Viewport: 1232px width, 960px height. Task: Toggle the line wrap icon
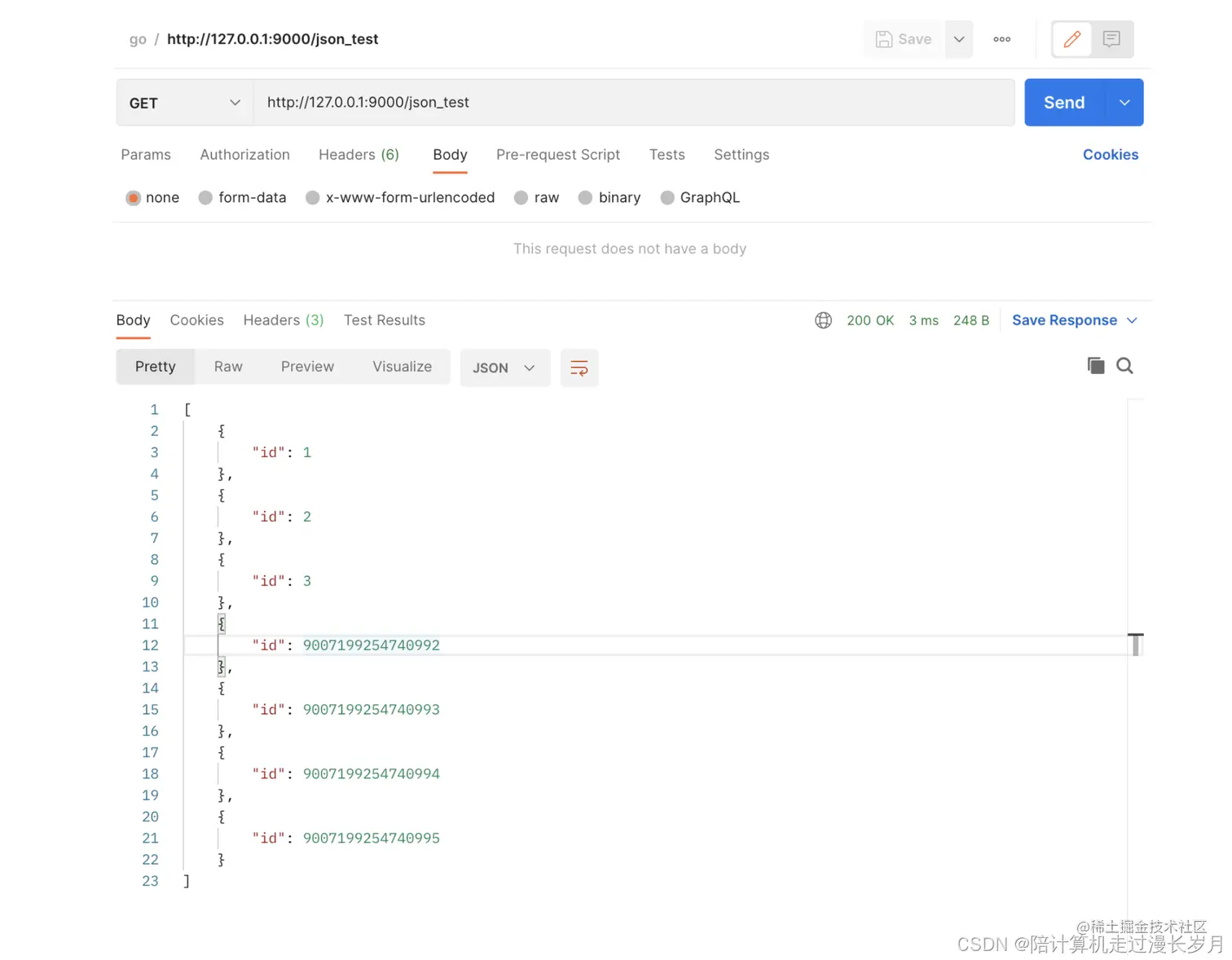[579, 368]
